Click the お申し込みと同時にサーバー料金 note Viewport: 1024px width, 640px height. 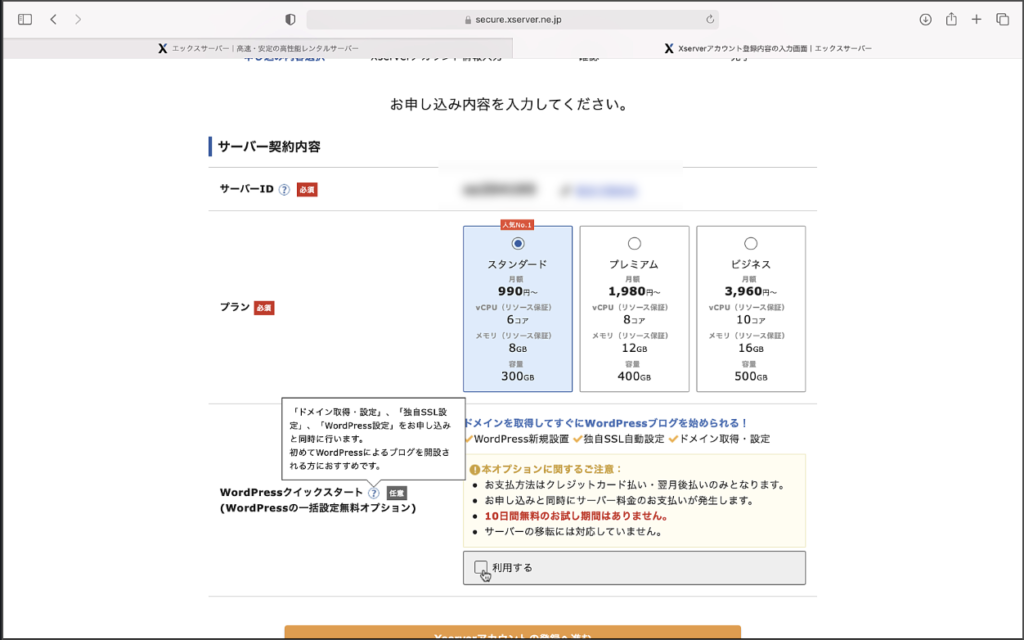[619, 501]
